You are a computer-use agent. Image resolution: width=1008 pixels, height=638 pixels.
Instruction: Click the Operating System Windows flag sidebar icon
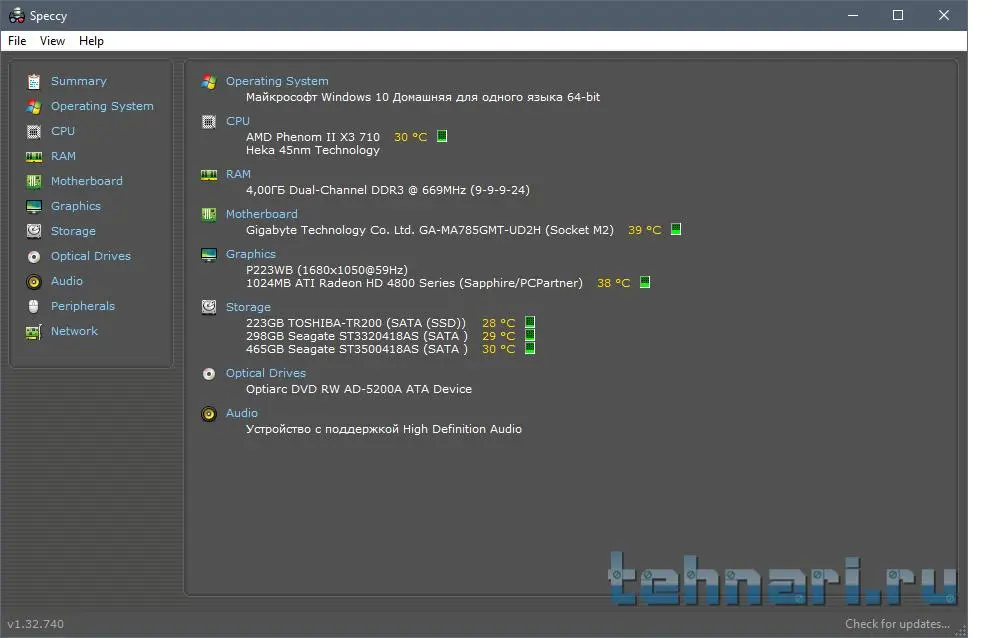(x=34, y=107)
